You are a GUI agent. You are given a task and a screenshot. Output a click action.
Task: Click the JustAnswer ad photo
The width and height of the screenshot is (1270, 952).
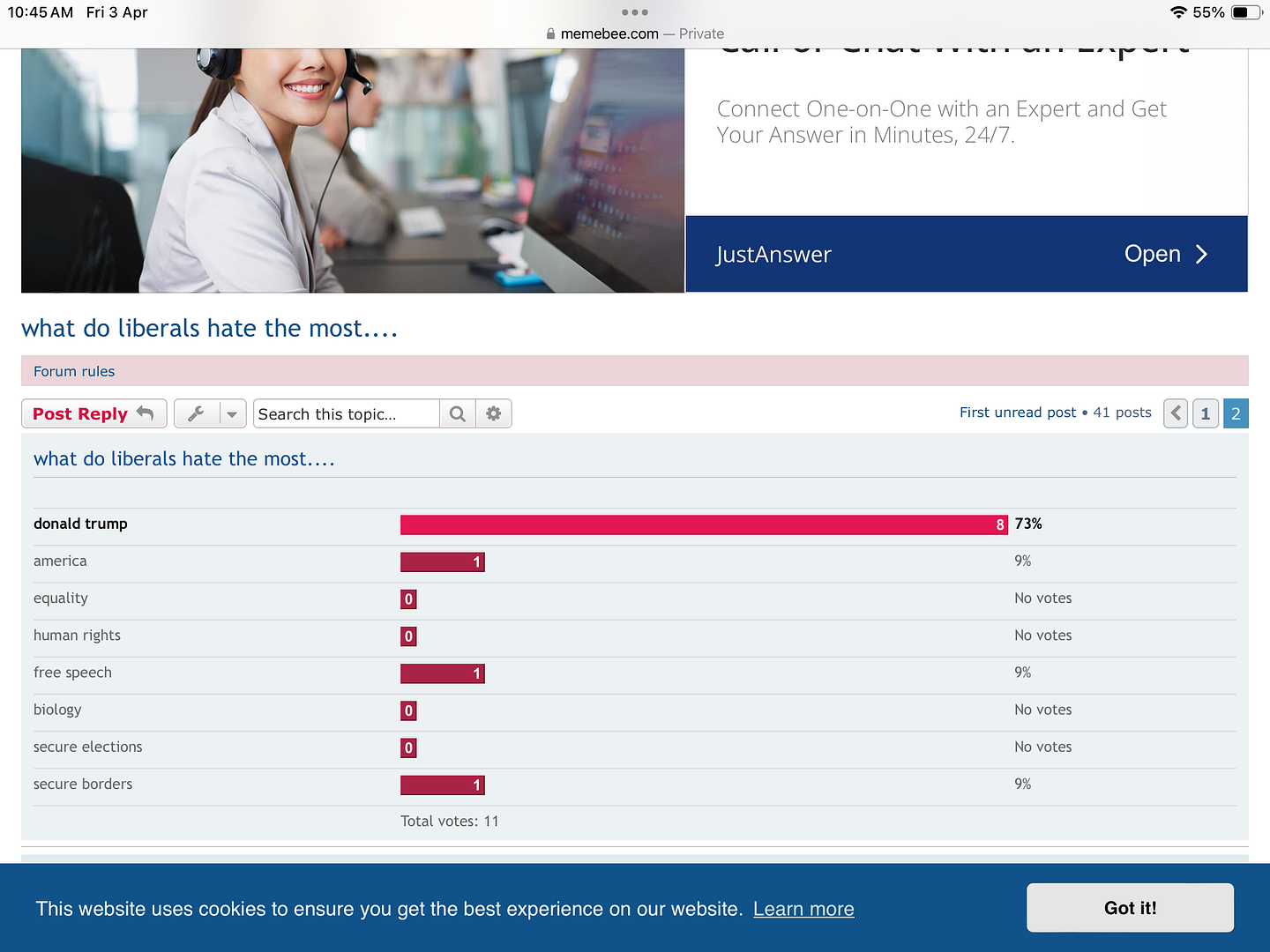pyautogui.click(x=353, y=170)
